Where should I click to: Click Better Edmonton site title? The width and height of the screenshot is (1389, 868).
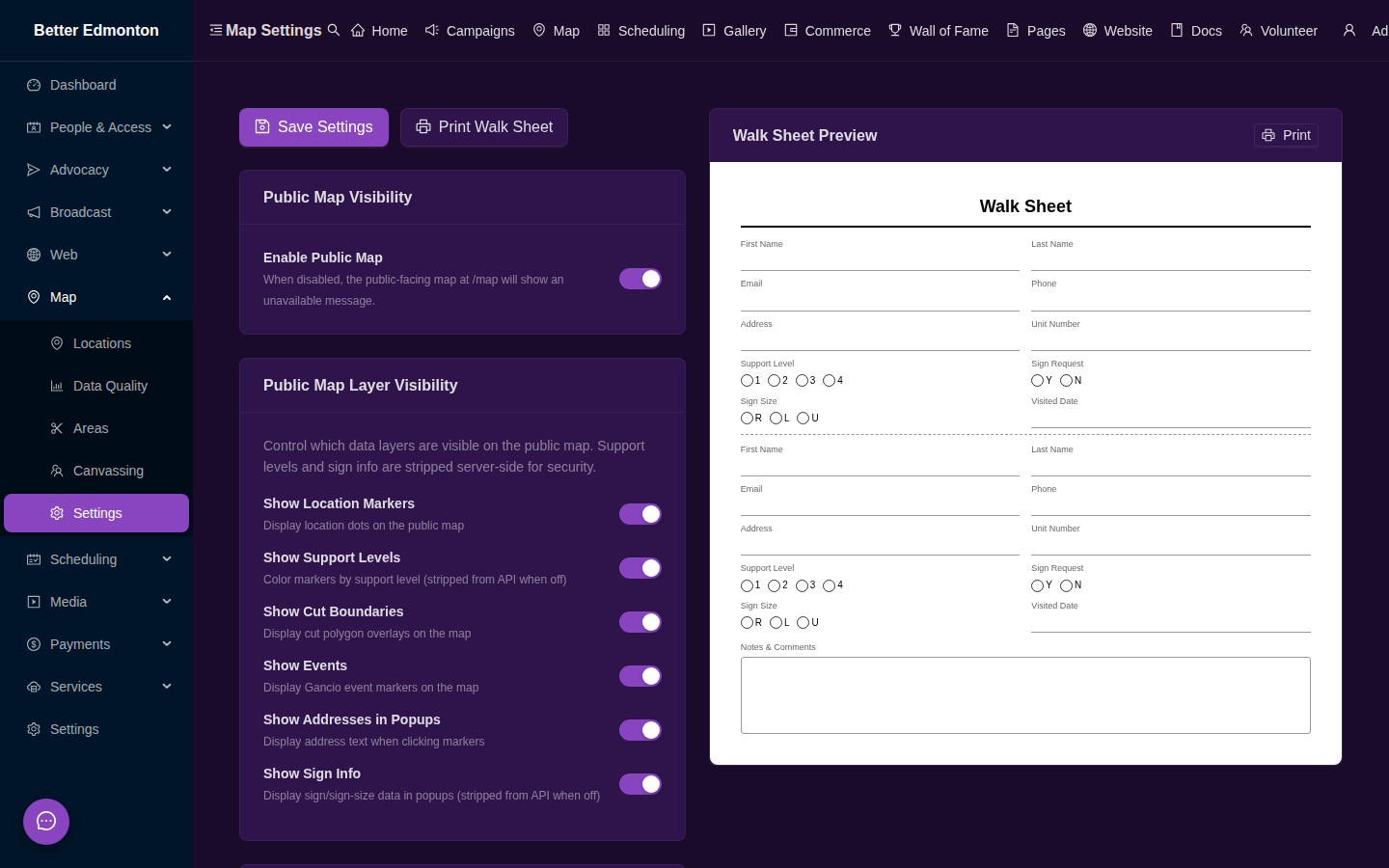(x=96, y=30)
